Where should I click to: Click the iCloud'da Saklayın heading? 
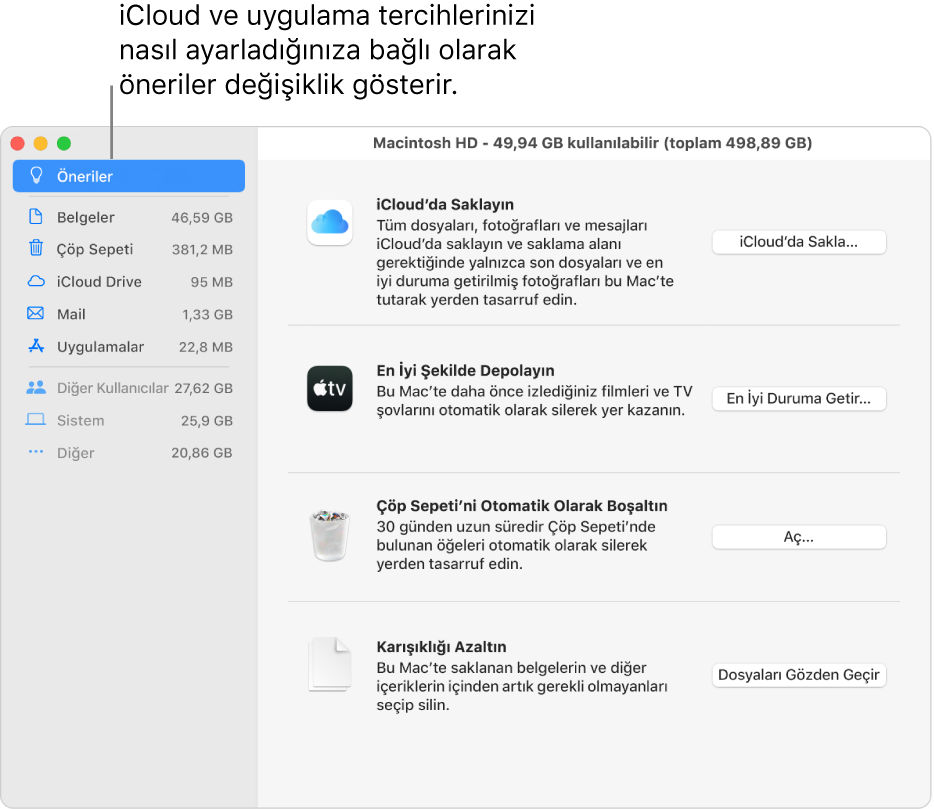pos(445,204)
